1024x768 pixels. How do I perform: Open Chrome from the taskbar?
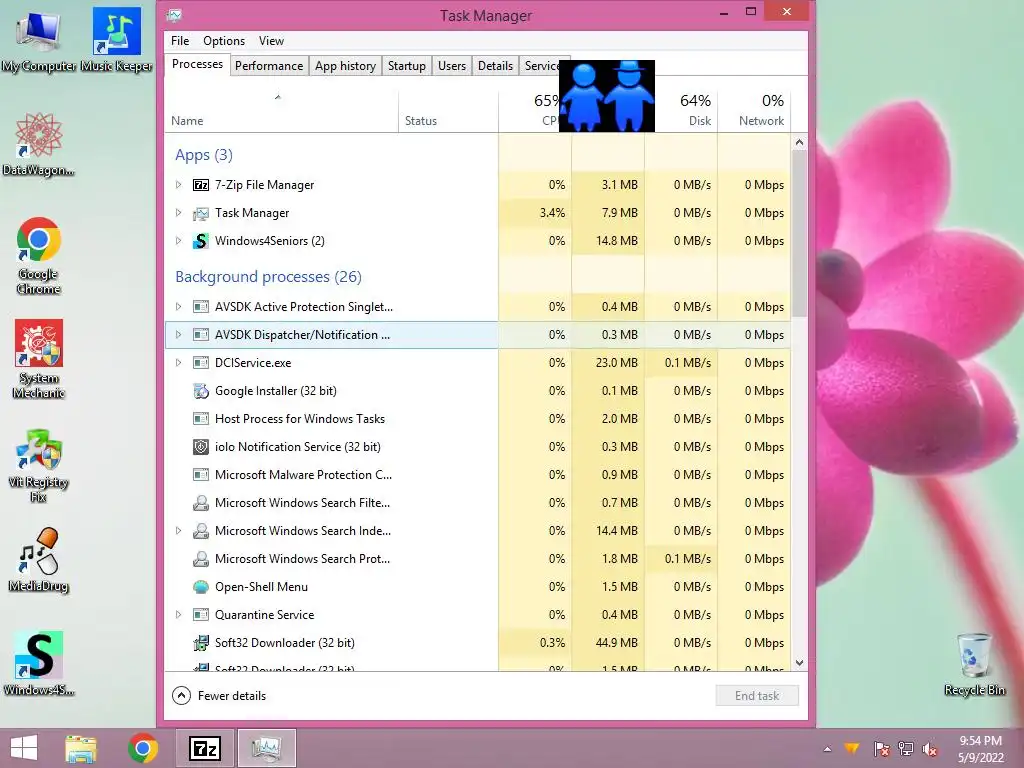point(143,748)
